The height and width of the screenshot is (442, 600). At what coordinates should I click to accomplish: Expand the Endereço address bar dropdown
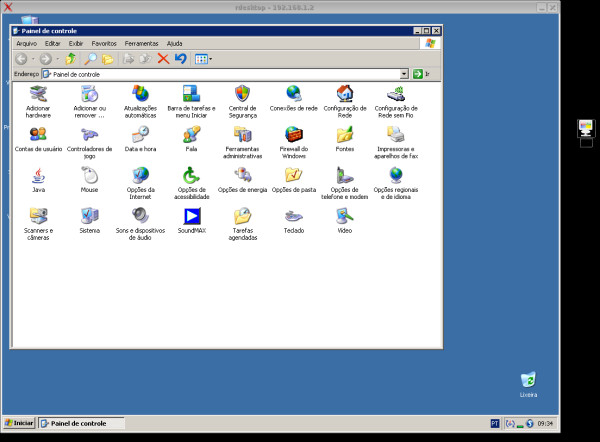tap(404, 74)
